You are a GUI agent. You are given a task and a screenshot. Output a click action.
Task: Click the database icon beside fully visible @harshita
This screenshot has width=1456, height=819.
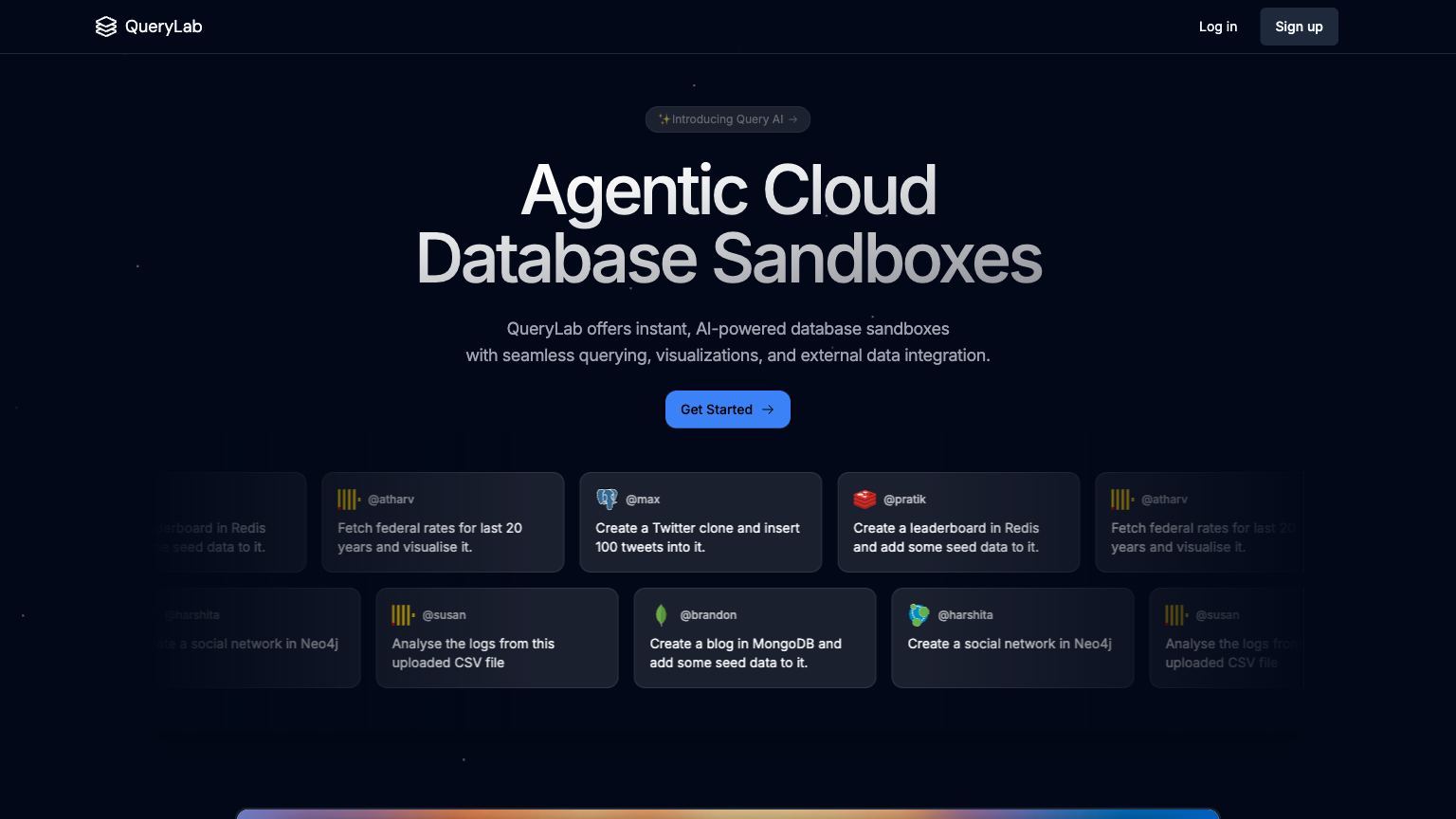[919, 615]
